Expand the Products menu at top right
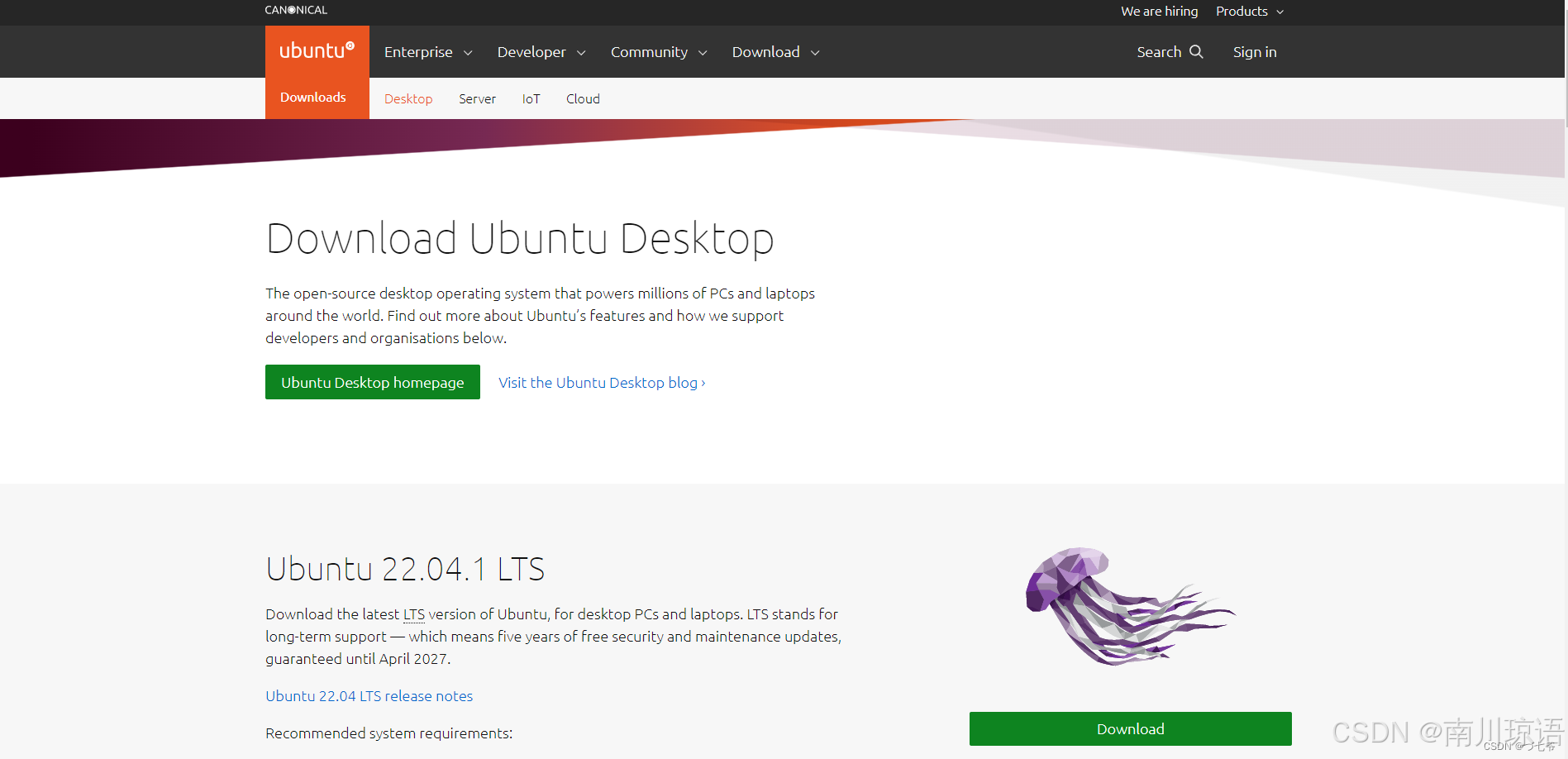This screenshot has height=759, width=1568. pyautogui.click(x=1250, y=12)
